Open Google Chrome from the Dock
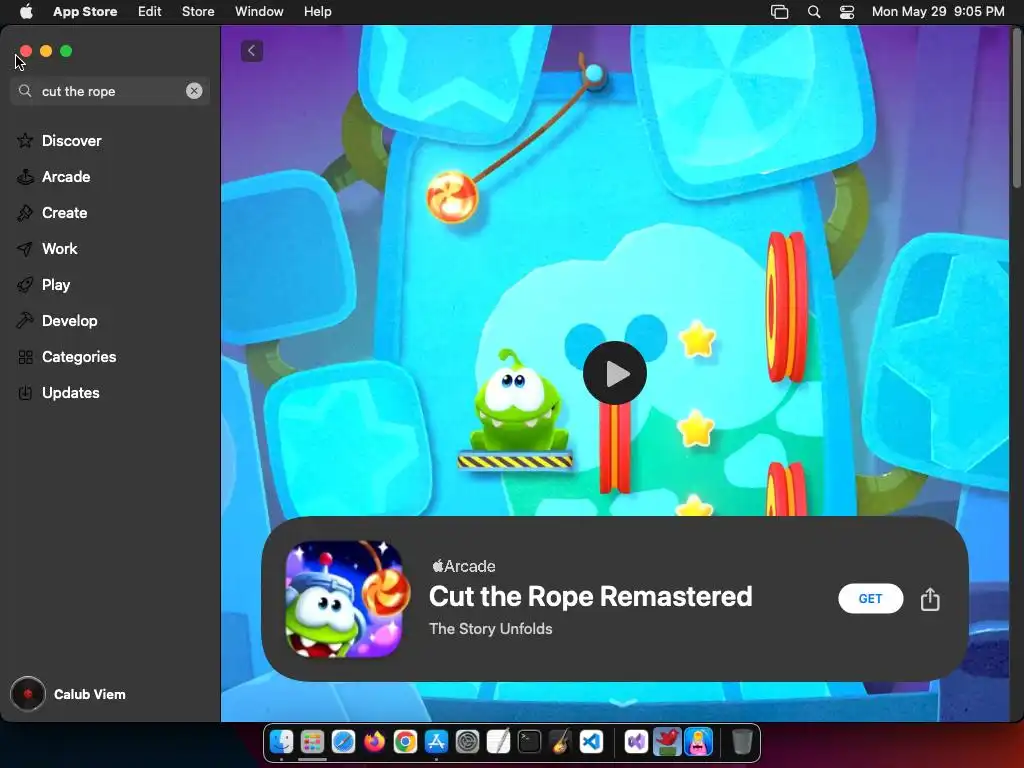This screenshot has width=1024, height=768. [x=406, y=742]
